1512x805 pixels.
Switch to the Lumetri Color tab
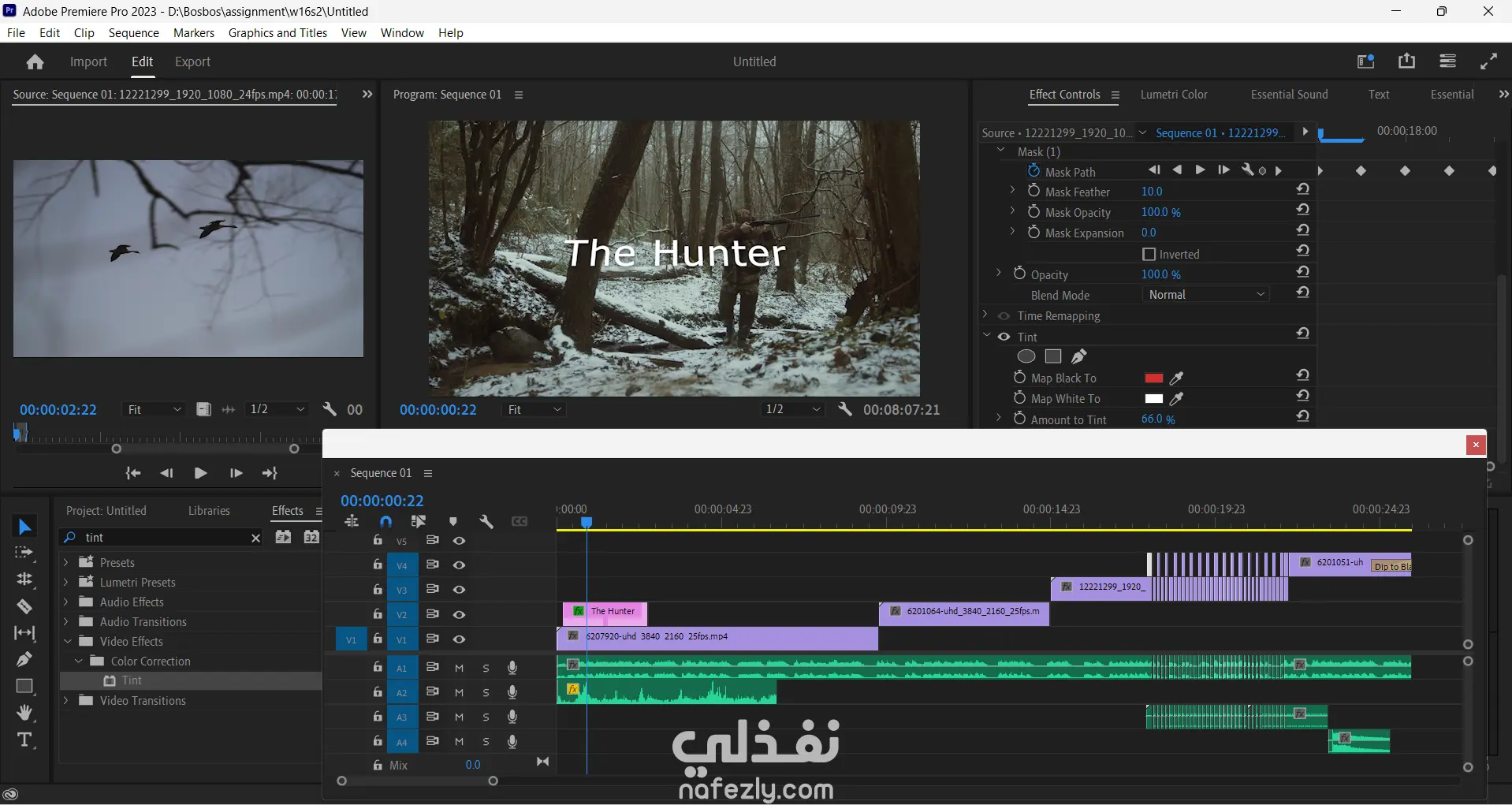coord(1174,95)
